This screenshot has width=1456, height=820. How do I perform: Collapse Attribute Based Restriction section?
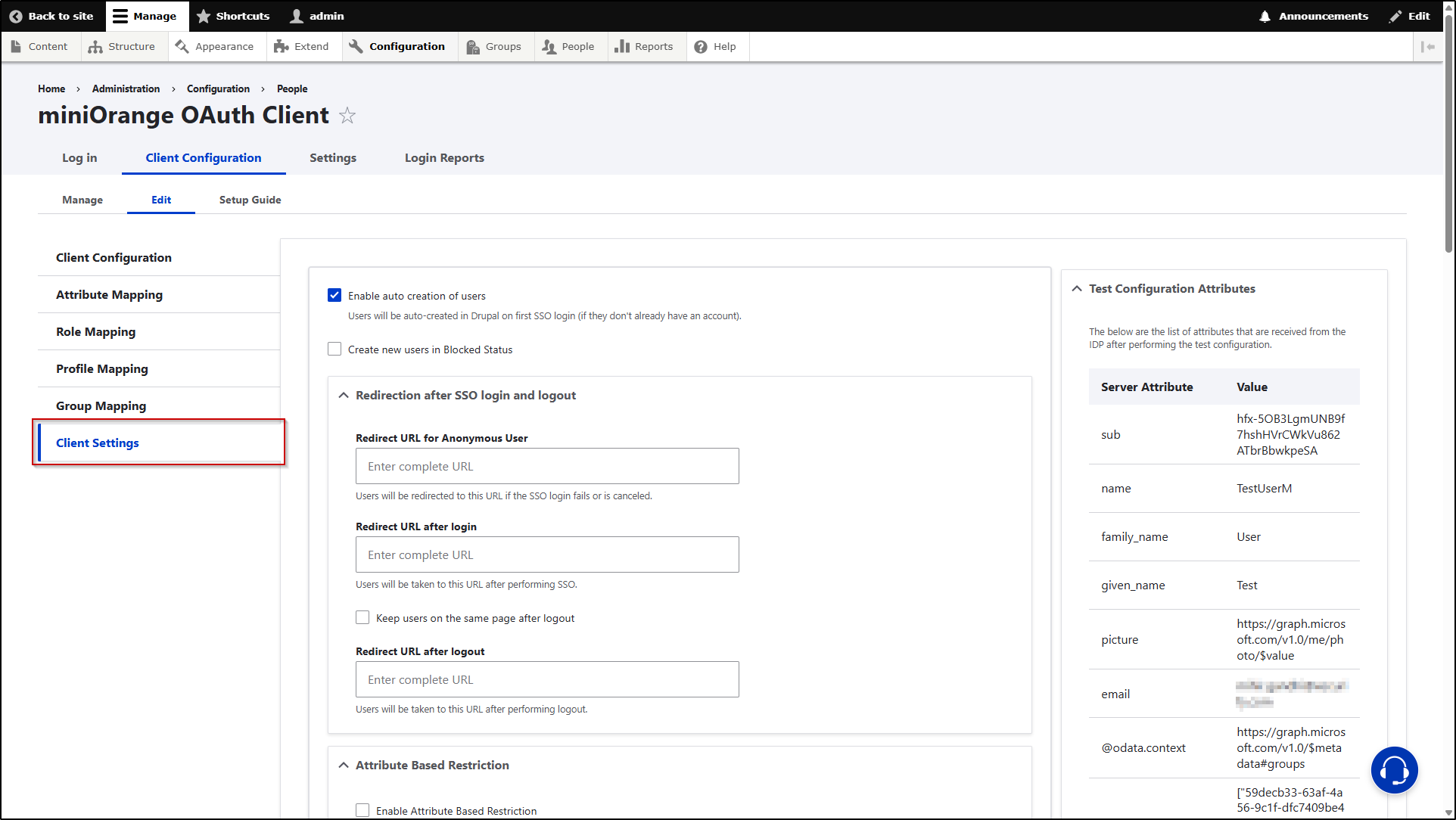pos(344,765)
